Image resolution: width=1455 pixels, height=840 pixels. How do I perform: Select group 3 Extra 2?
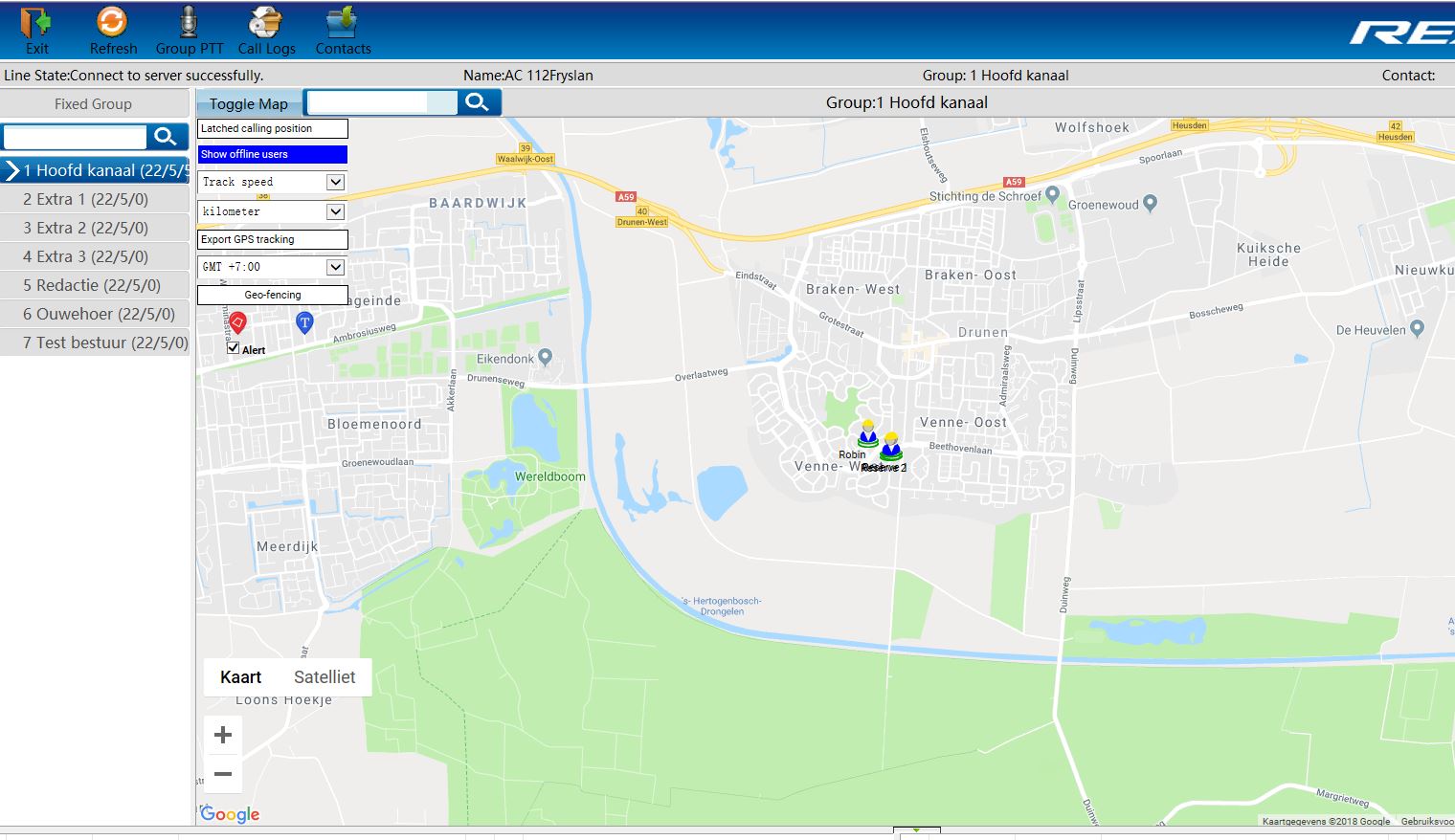tap(95, 228)
